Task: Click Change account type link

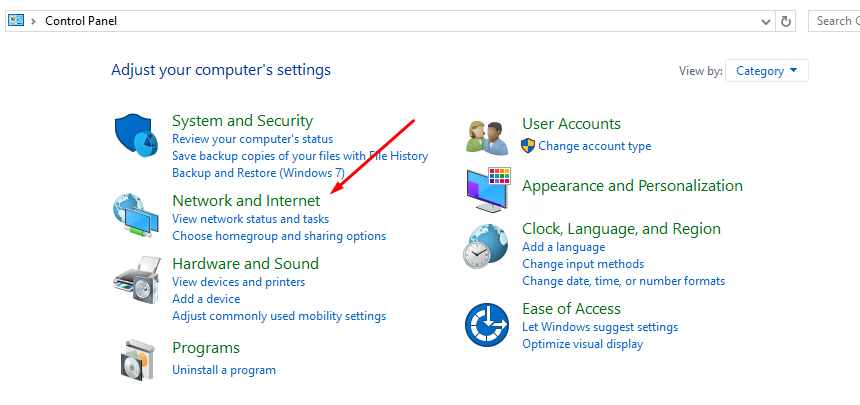Action: 595,146
